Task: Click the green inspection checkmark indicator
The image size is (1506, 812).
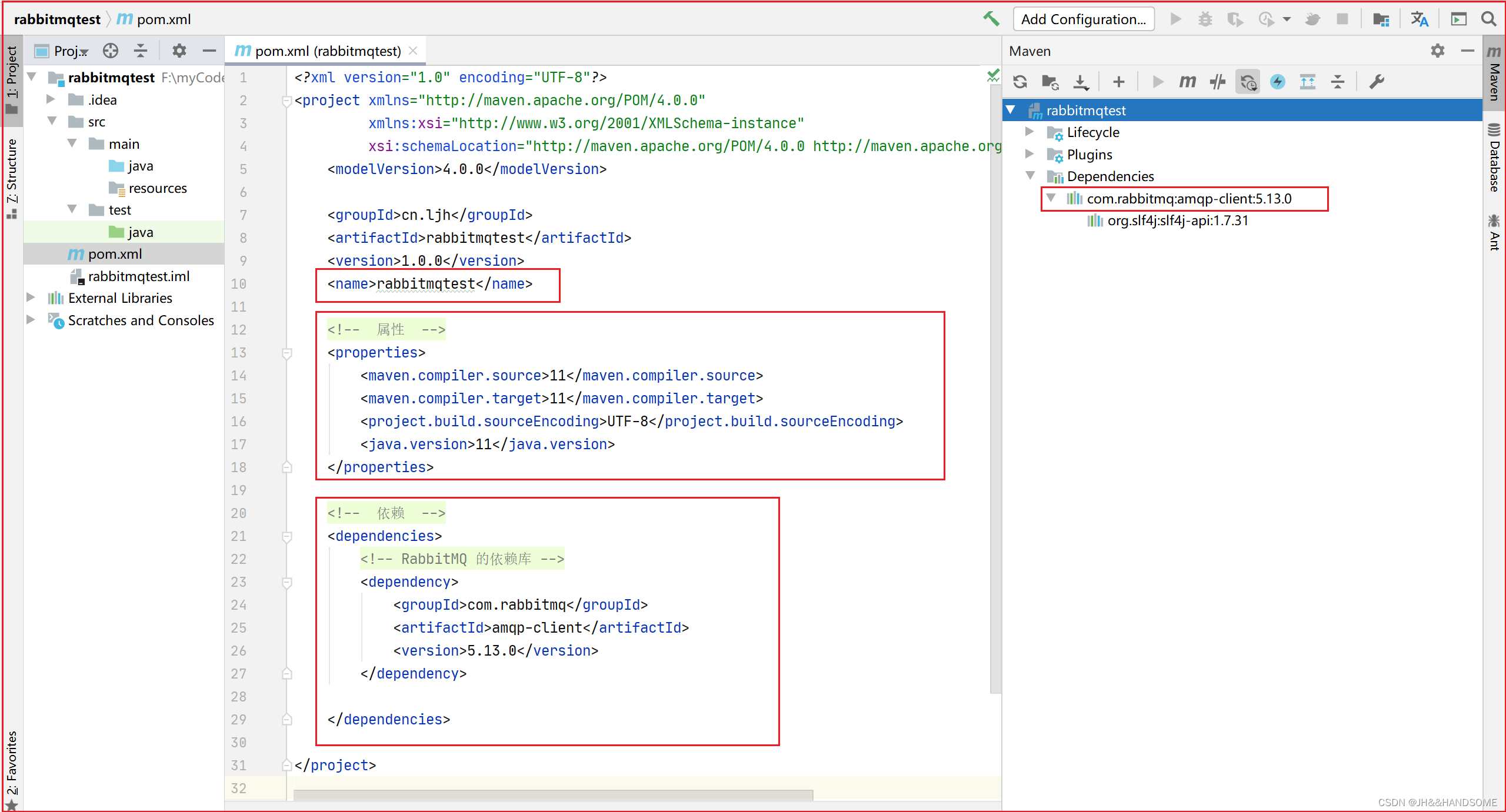Action: pyautogui.click(x=993, y=76)
